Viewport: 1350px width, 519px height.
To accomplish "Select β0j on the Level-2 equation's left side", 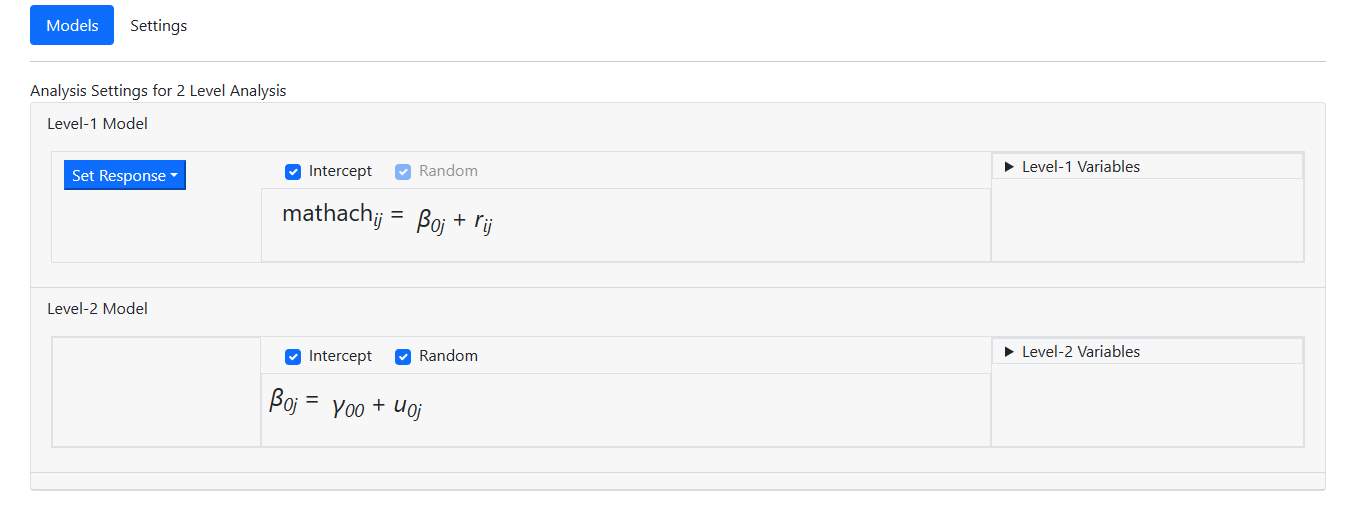I will click(x=284, y=402).
